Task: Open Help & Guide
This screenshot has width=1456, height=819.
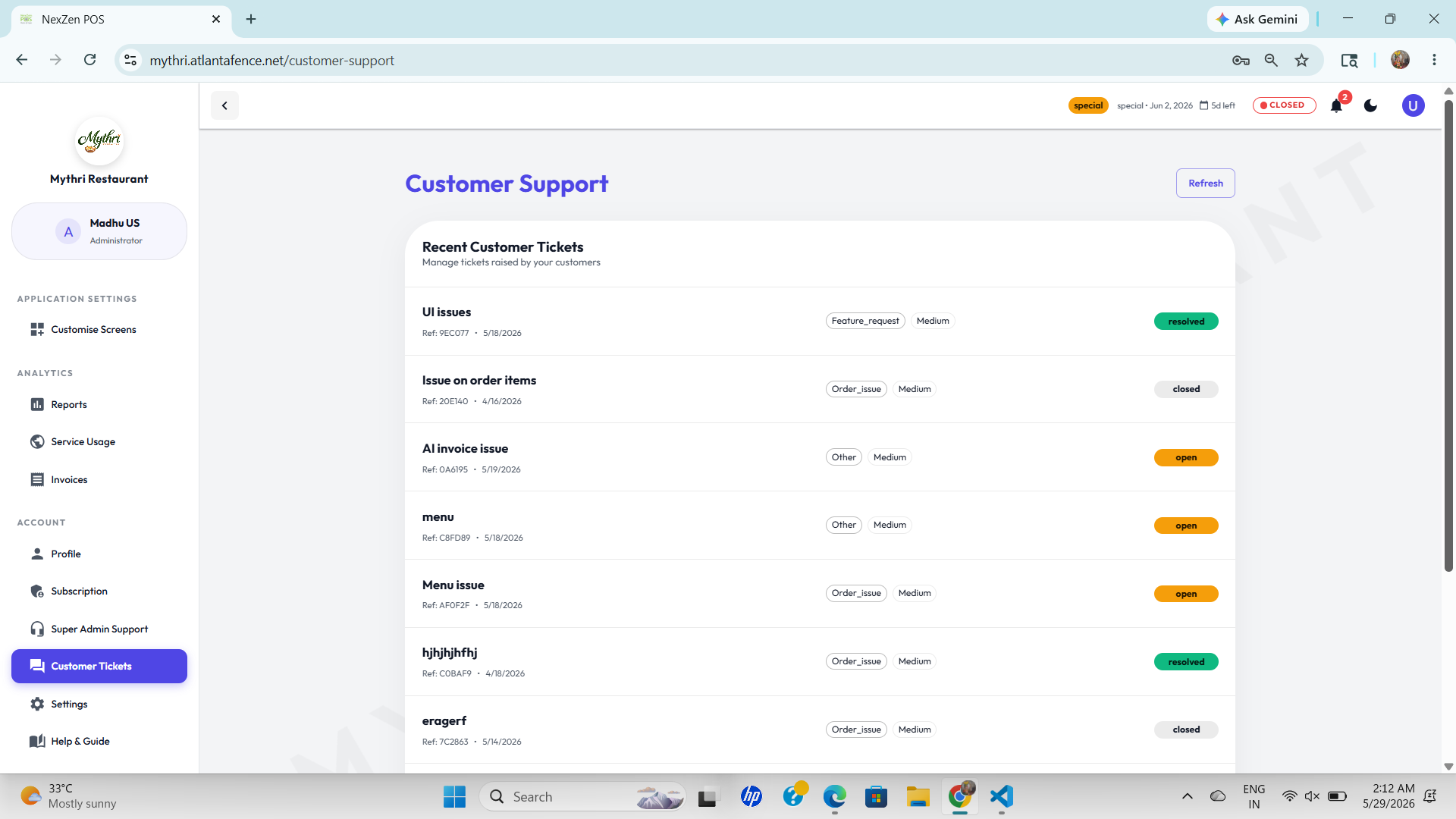Action: [99, 742]
